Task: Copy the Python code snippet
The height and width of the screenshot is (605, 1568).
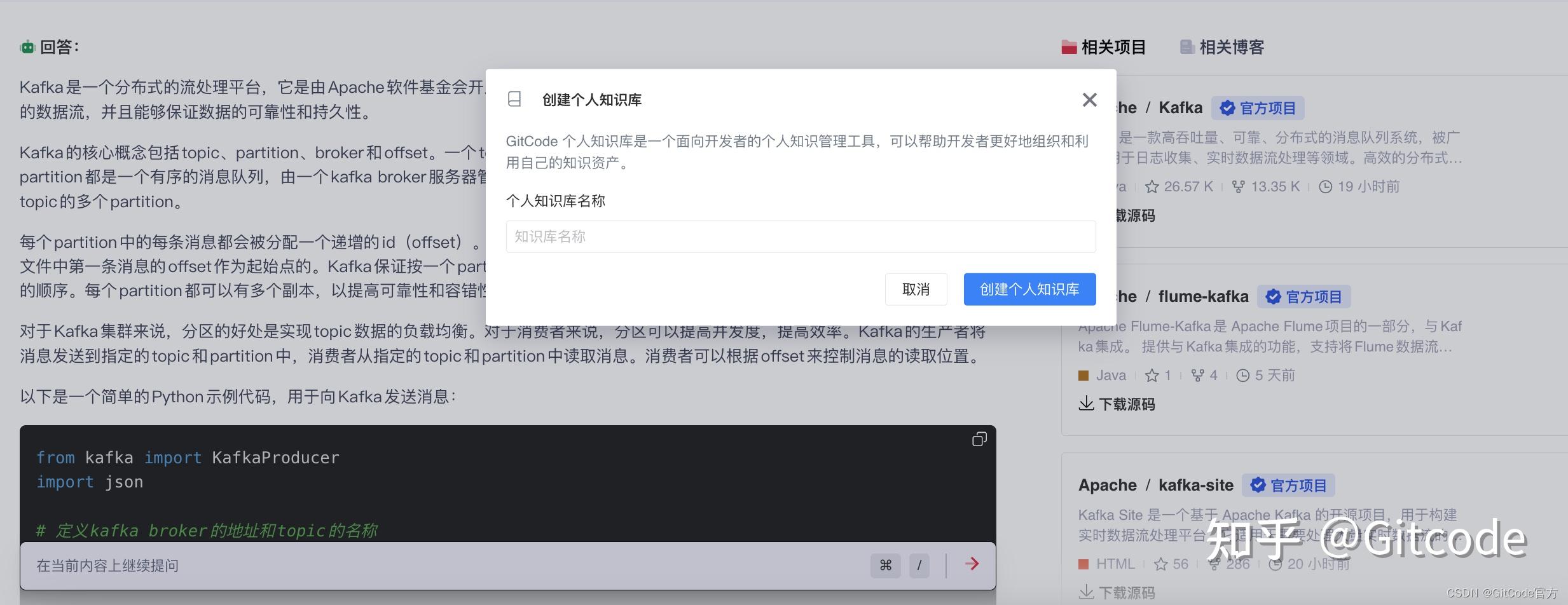Action: point(979,439)
